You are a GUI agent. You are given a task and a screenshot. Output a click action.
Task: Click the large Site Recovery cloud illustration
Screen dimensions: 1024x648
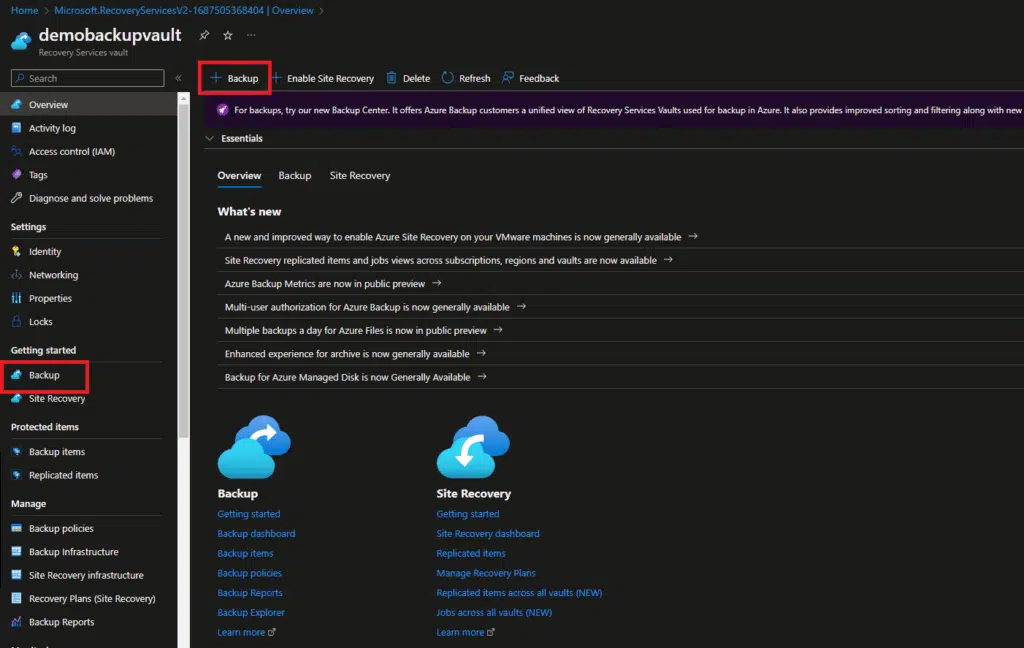pyautogui.click(x=473, y=447)
